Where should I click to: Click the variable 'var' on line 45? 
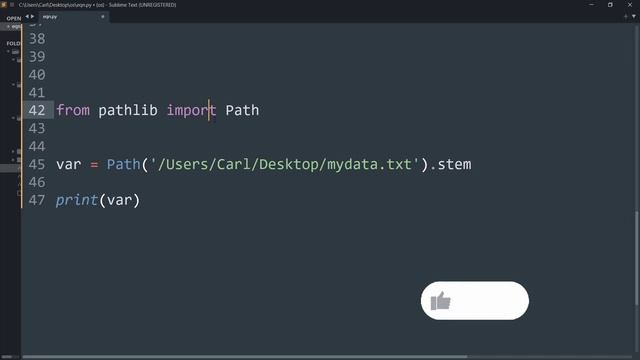pyautogui.click(x=69, y=164)
